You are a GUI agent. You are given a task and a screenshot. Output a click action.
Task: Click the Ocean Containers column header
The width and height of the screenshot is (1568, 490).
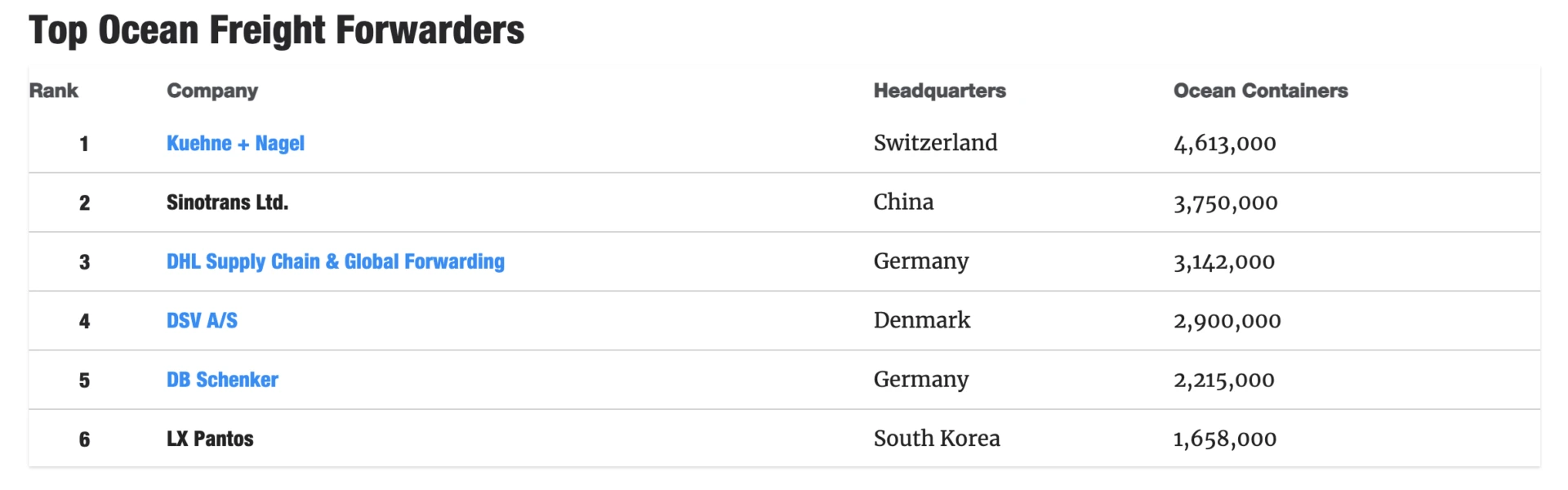click(1260, 91)
